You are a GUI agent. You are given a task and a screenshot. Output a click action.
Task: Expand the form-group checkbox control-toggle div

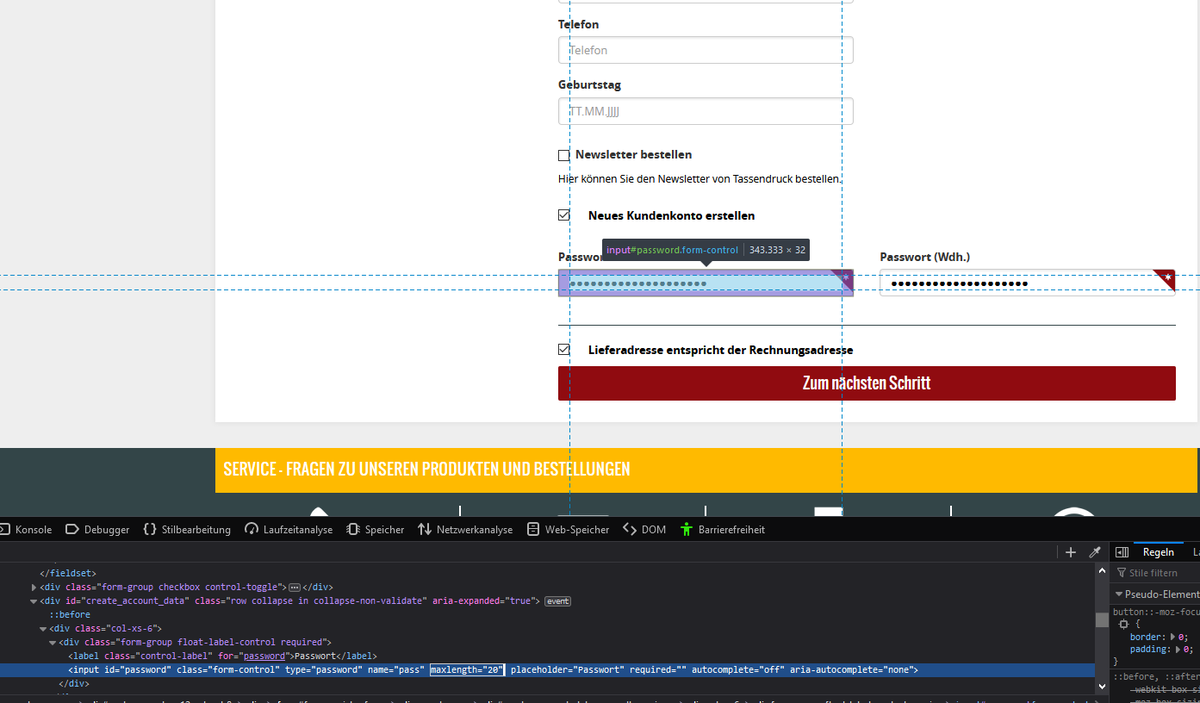[x=34, y=587]
